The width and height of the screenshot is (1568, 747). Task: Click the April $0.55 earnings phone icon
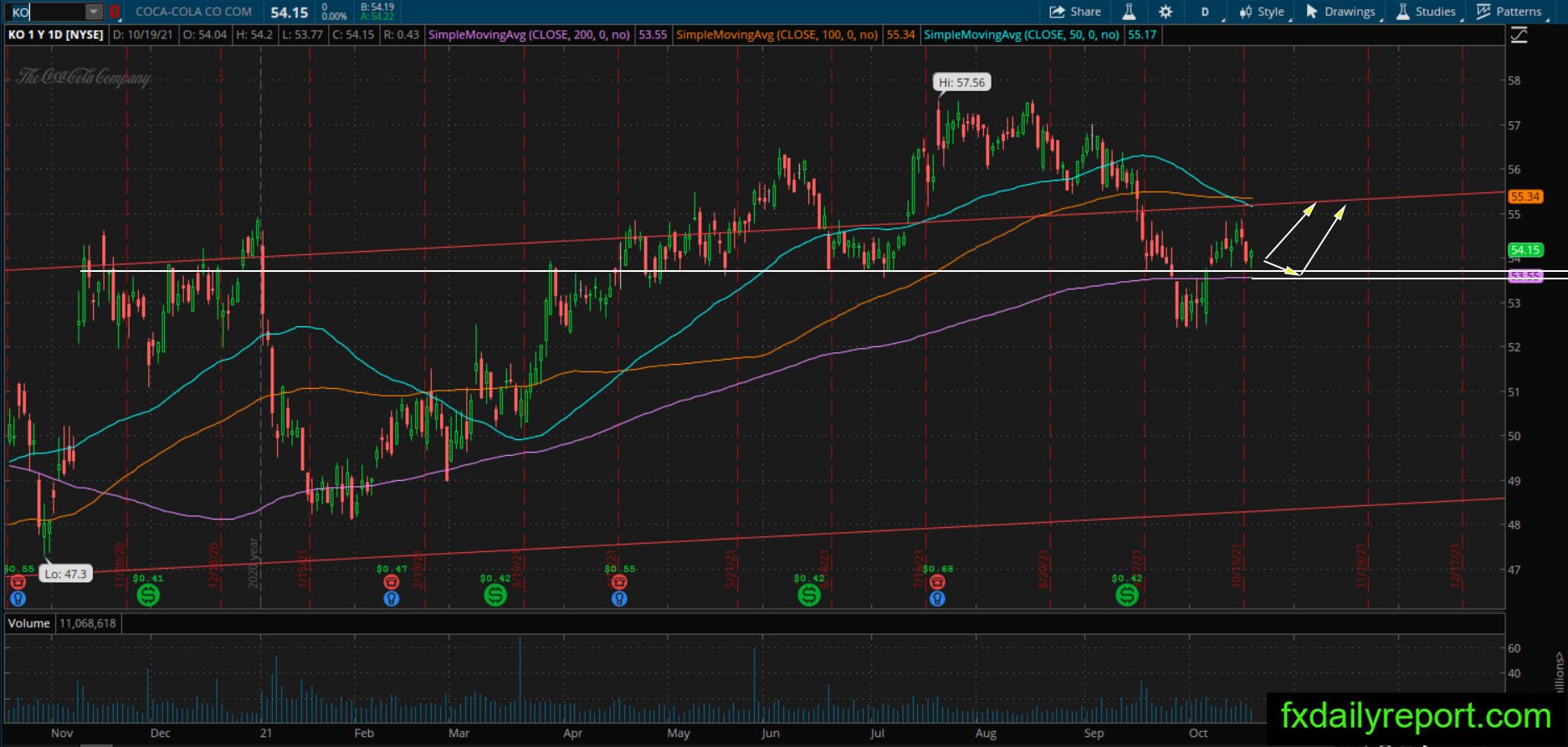[619, 581]
